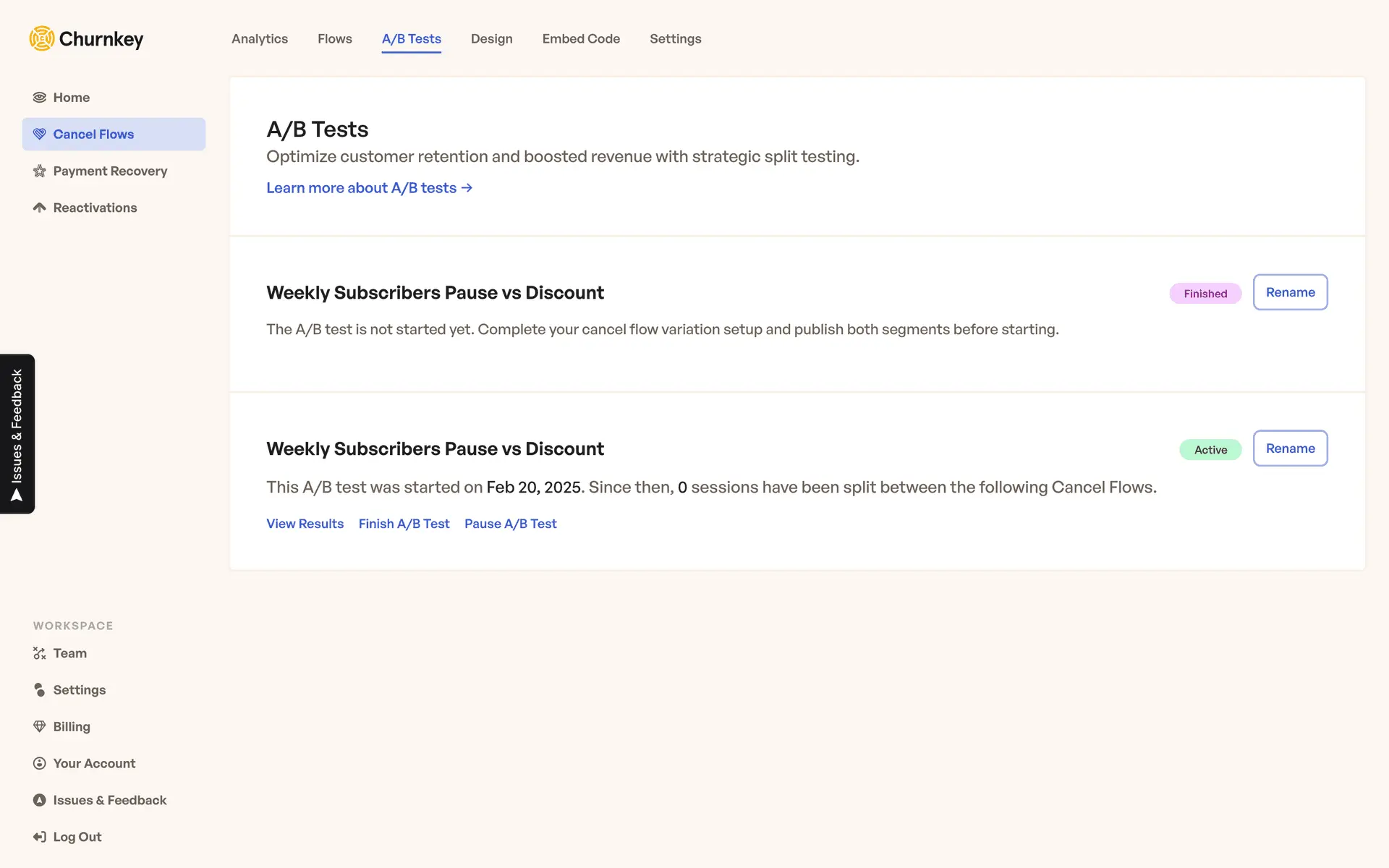Click the Team workspace icon
Viewport: 1389px width, 868px height.
pos(39,653)
